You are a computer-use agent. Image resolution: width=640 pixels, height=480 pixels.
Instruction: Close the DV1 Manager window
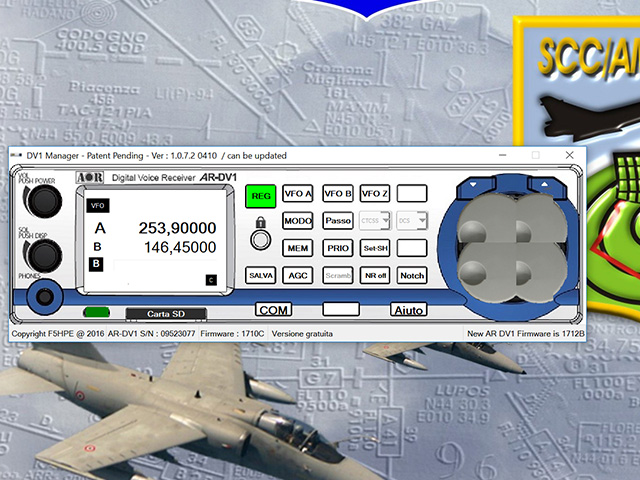pyautogui.click(x=569, y=155)
